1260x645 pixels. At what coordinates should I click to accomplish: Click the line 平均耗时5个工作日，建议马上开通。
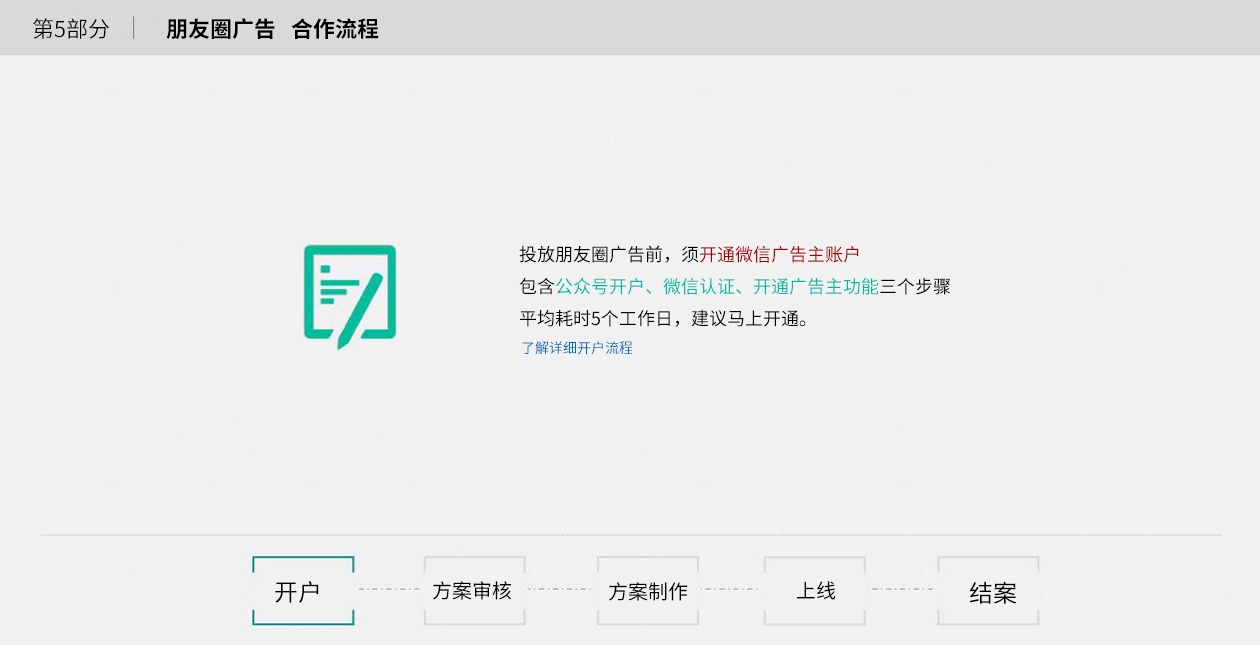click(664, 320)
